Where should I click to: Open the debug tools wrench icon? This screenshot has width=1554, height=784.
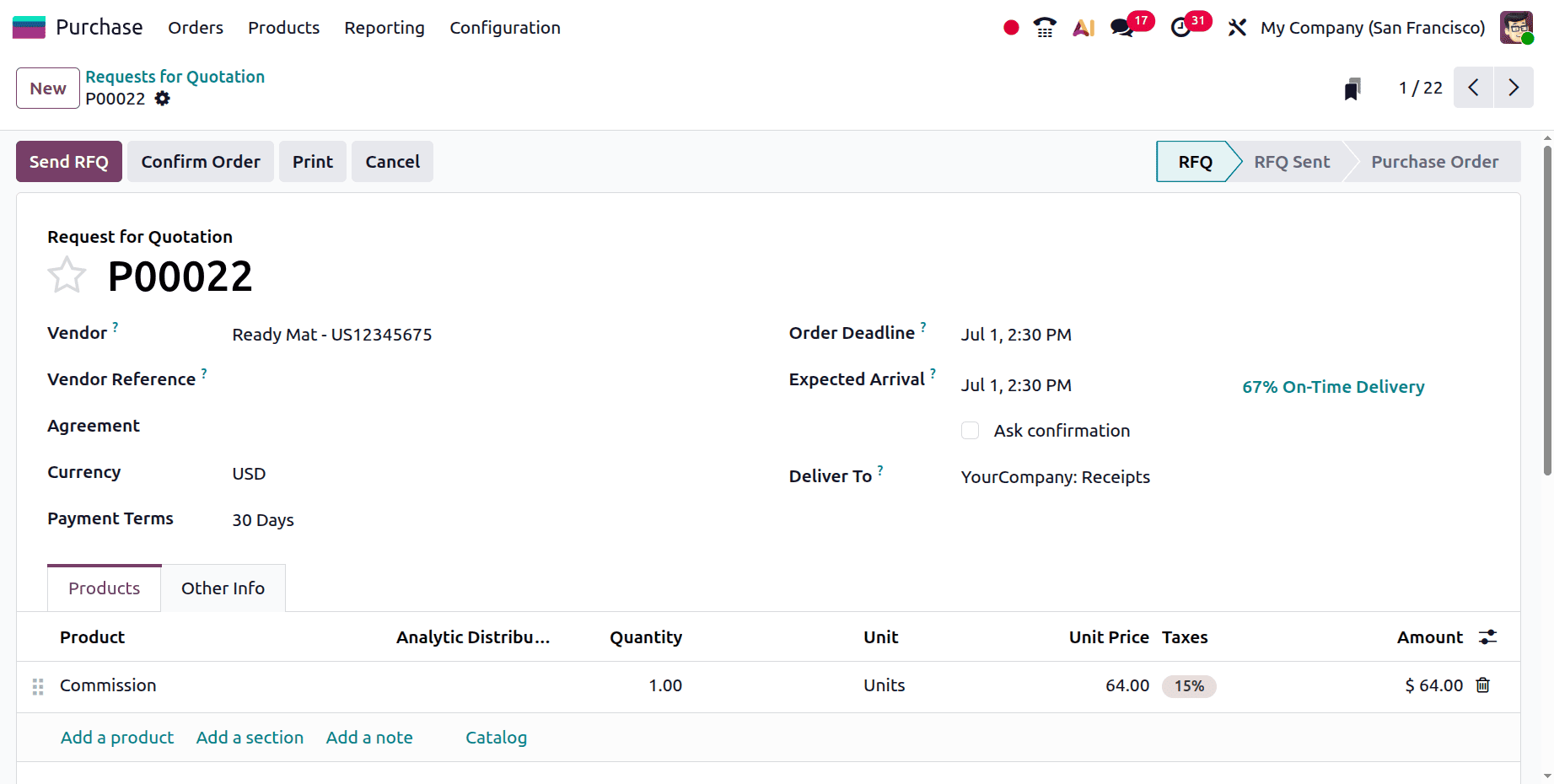1237,28
